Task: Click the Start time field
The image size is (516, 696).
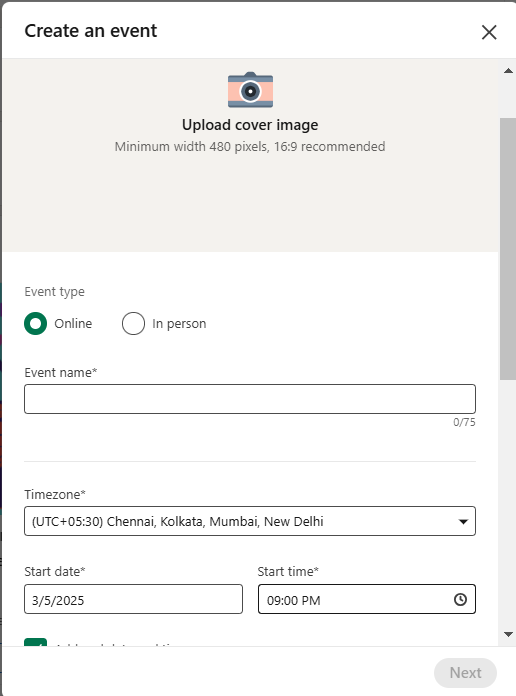Action: [367, 599]
